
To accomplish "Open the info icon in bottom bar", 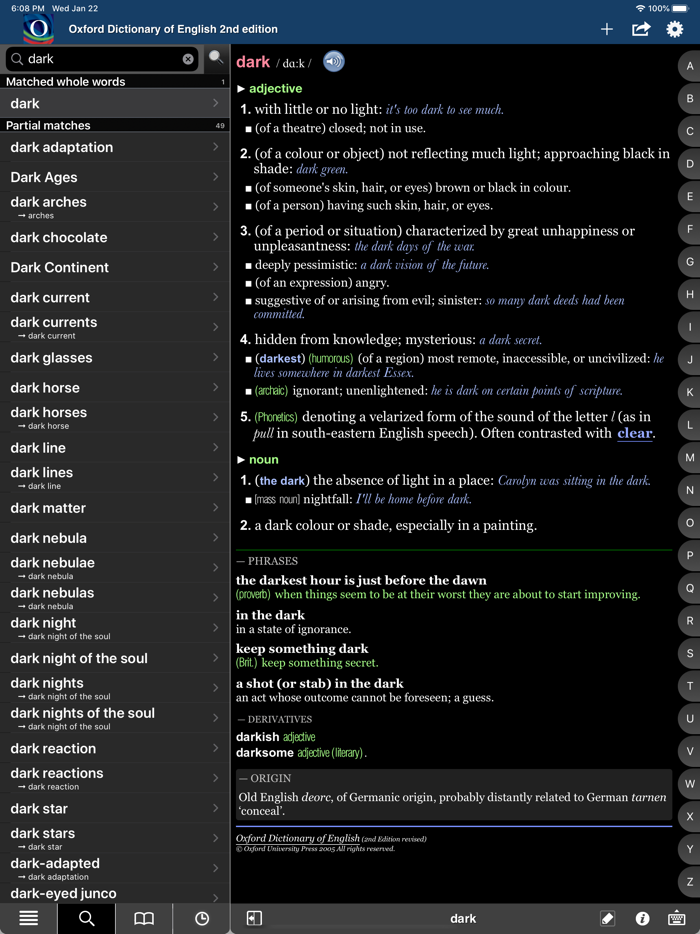I will [x=642, y=919].
